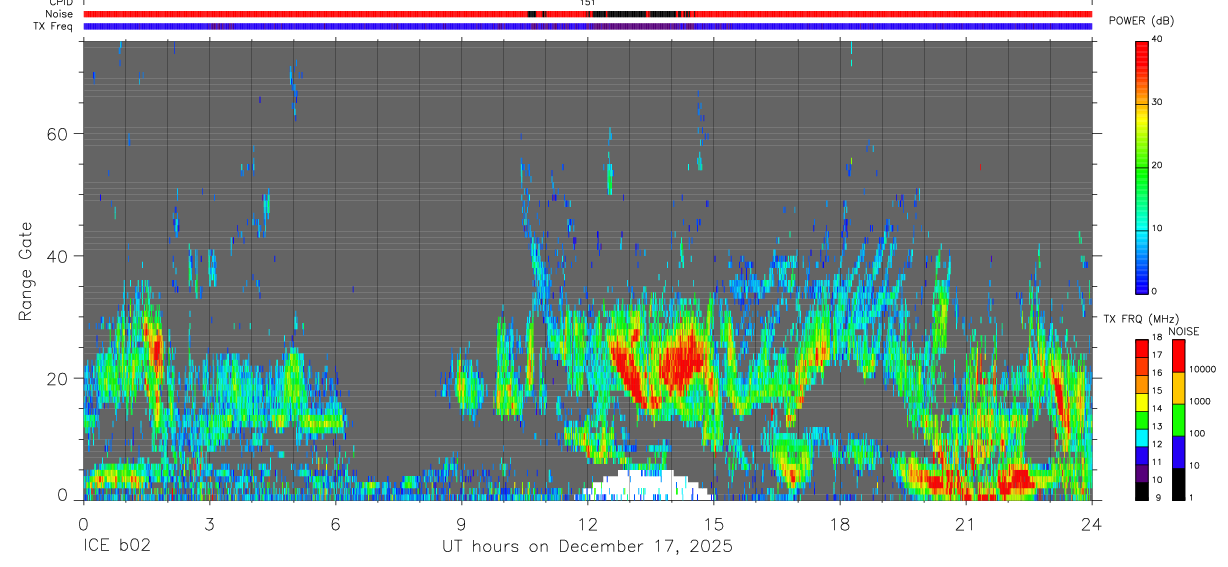
Task: Click black 9 MHz swatch in TX FRQ legend
Action: pos(1142,490)
